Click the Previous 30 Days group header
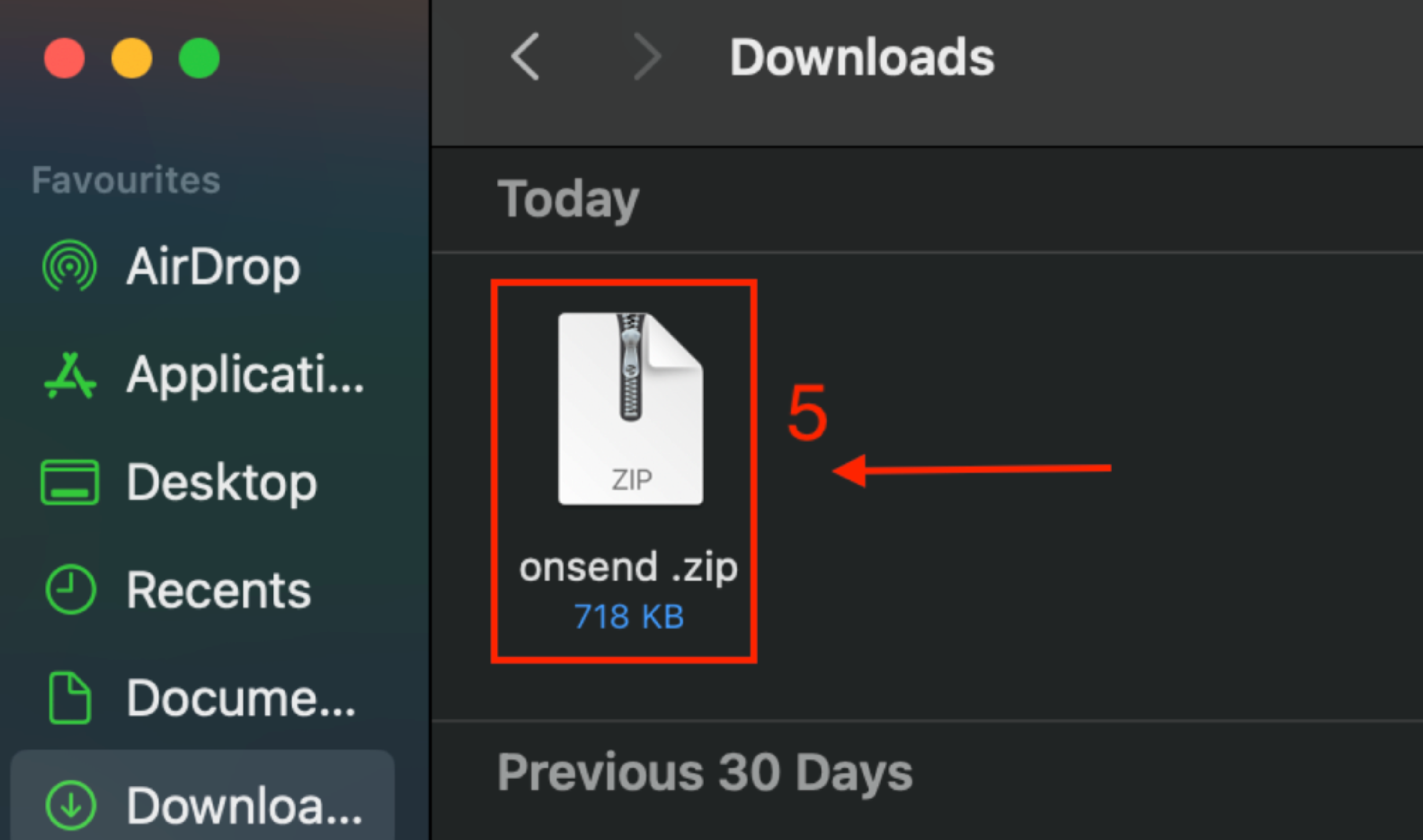 pyautogui.click(x=704, y=773)
